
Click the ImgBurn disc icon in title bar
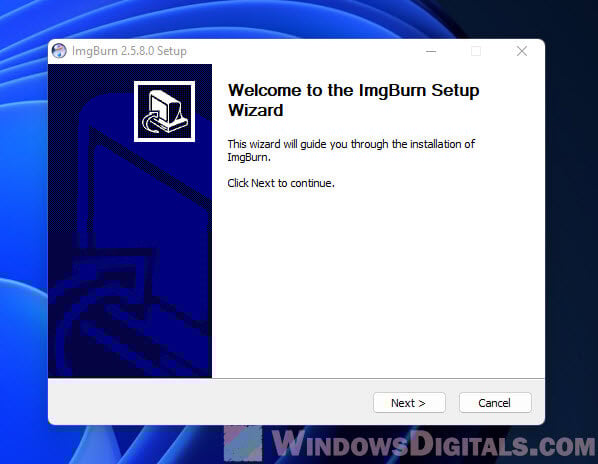(x=59, y=51)
